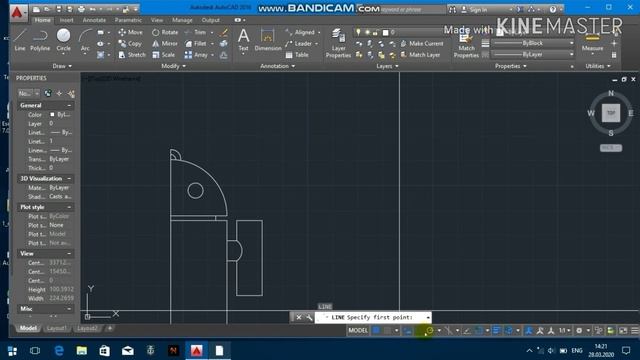640x360 pixels.
Task: Open the AutoCAD application menu logo
Action: pyautogui.click(x=17, y=13)
